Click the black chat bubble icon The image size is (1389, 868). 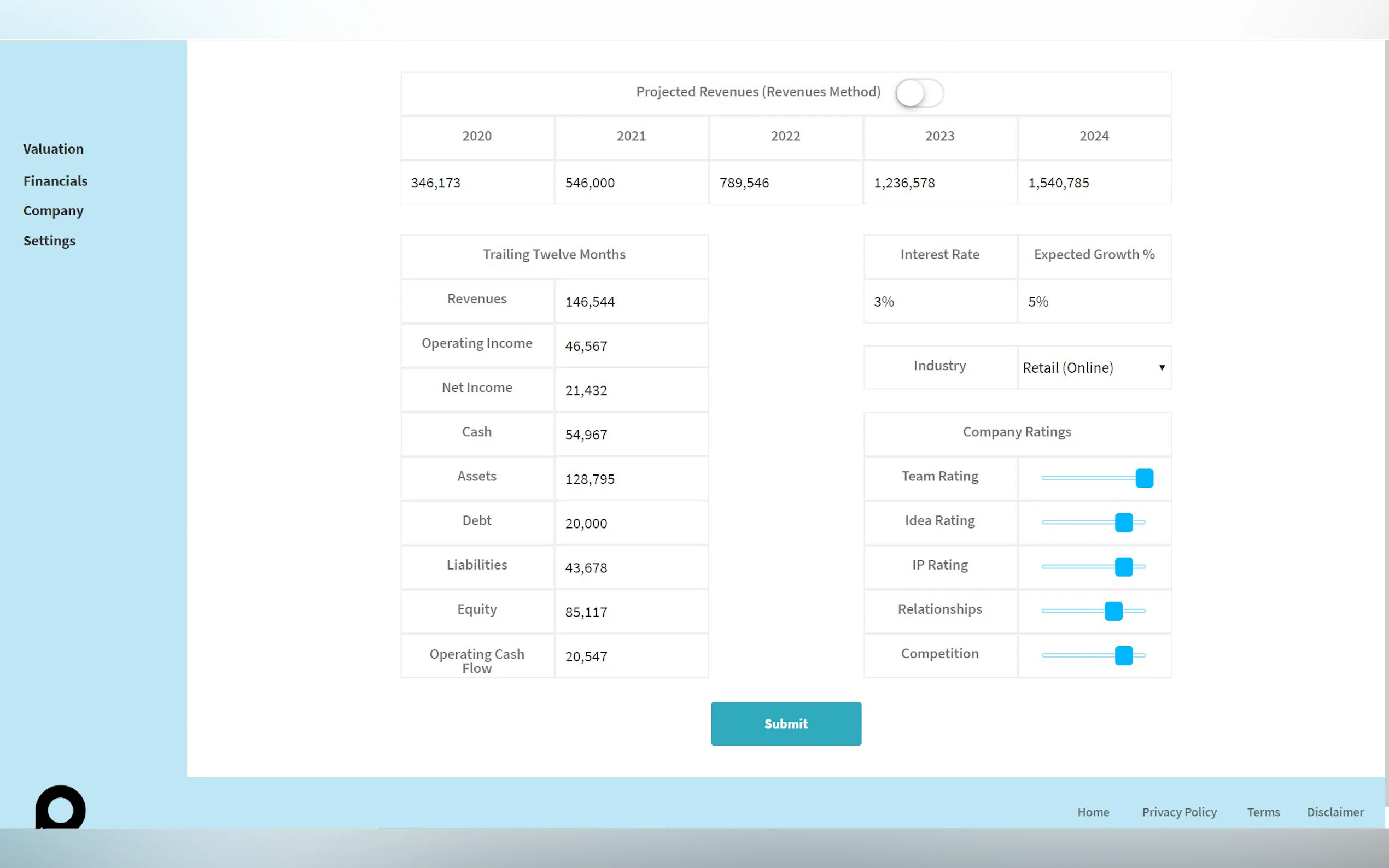point(60,808)
